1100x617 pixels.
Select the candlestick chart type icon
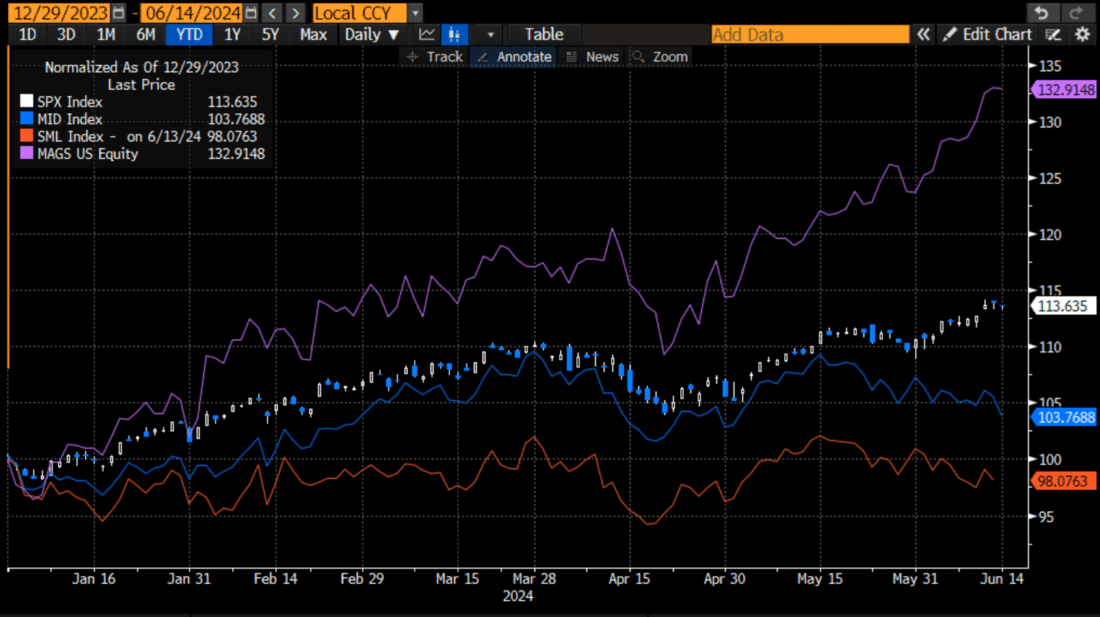[x=455, y=33]
